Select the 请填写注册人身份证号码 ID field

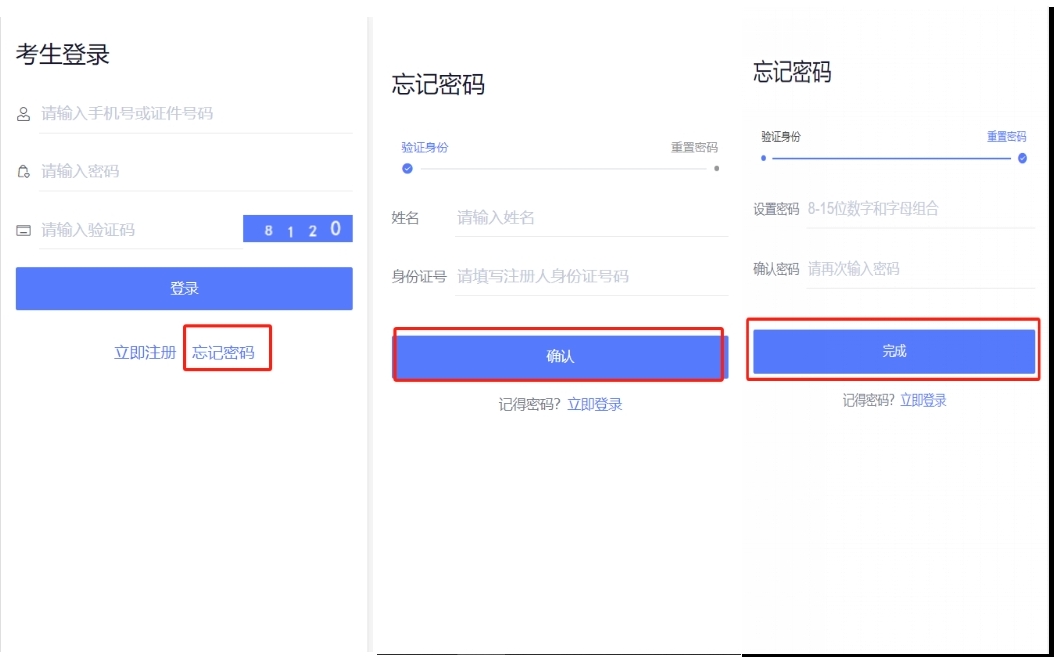coord(590,277)
